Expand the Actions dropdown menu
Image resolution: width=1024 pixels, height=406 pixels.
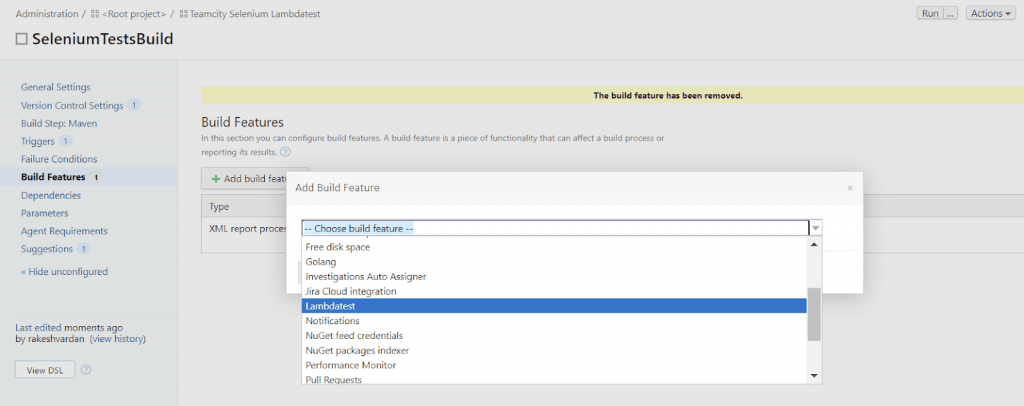[x=991, y=14]
